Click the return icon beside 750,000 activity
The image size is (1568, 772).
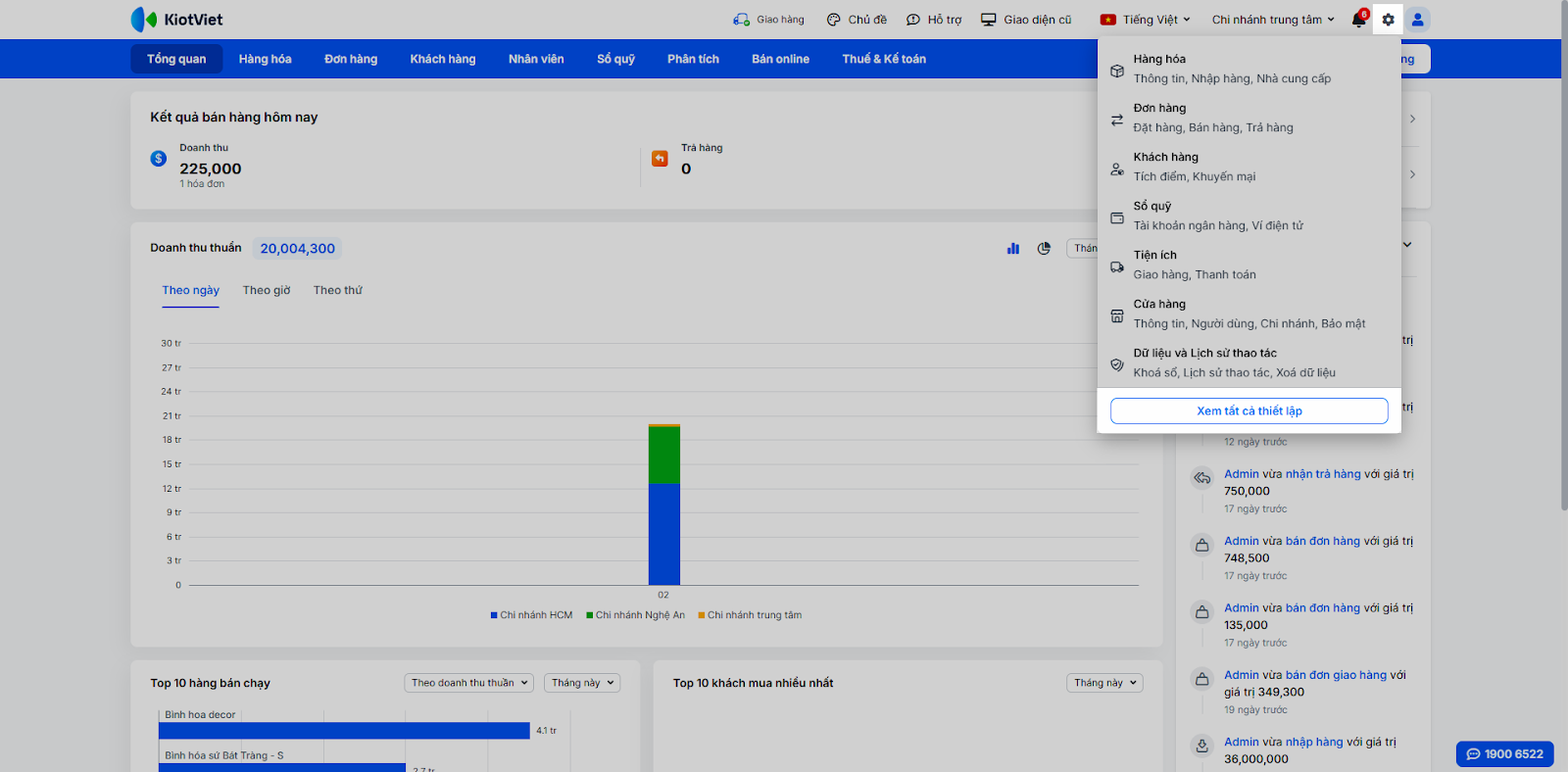(1201, 478)
